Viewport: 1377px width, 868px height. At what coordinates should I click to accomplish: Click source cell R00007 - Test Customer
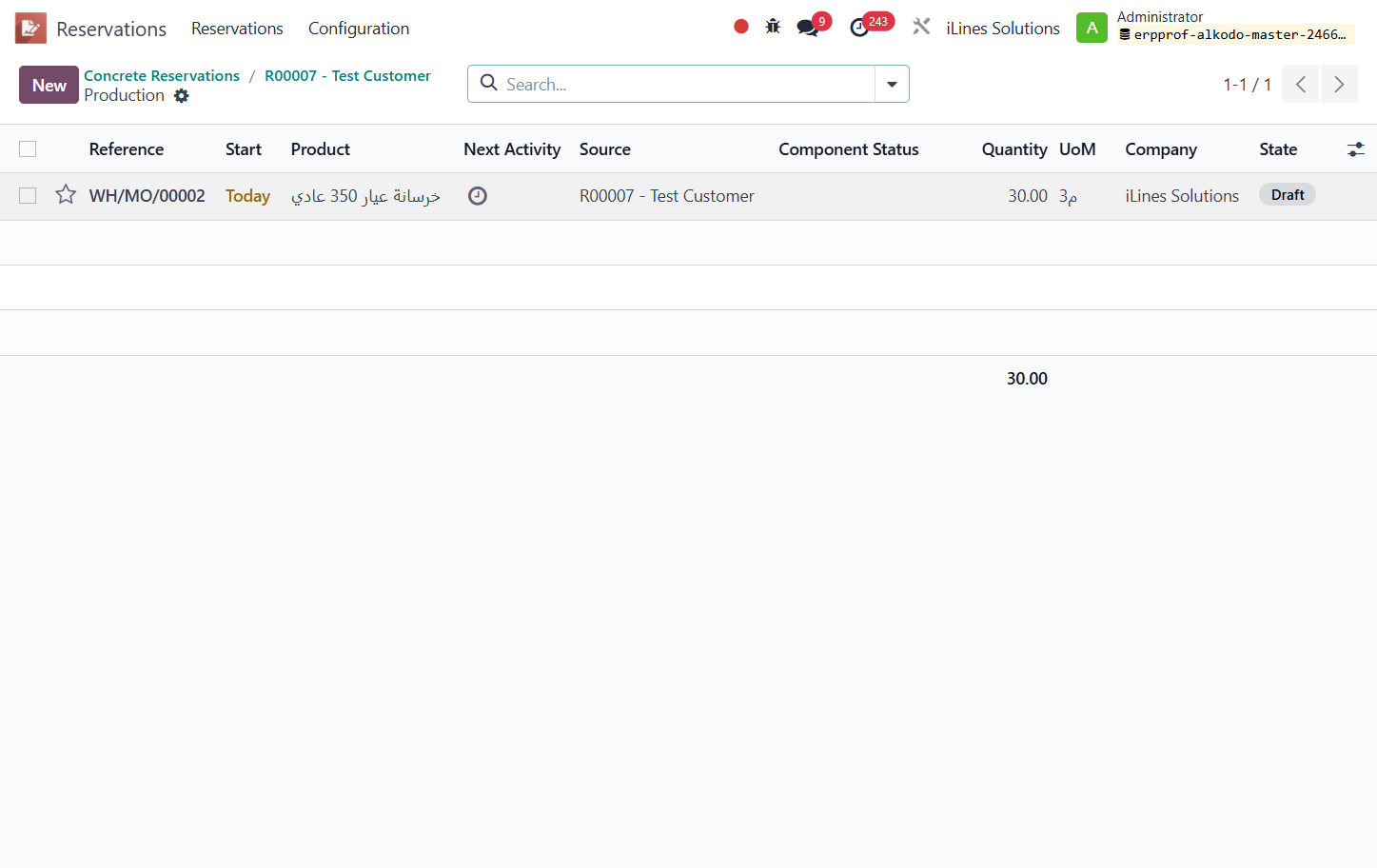[x=667, y=196]
